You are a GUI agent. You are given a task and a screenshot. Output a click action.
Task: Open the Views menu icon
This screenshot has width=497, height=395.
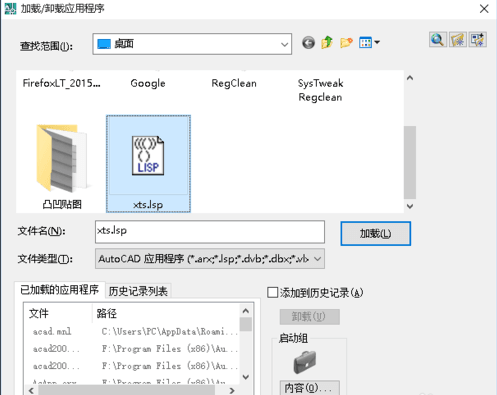[369, 43]
